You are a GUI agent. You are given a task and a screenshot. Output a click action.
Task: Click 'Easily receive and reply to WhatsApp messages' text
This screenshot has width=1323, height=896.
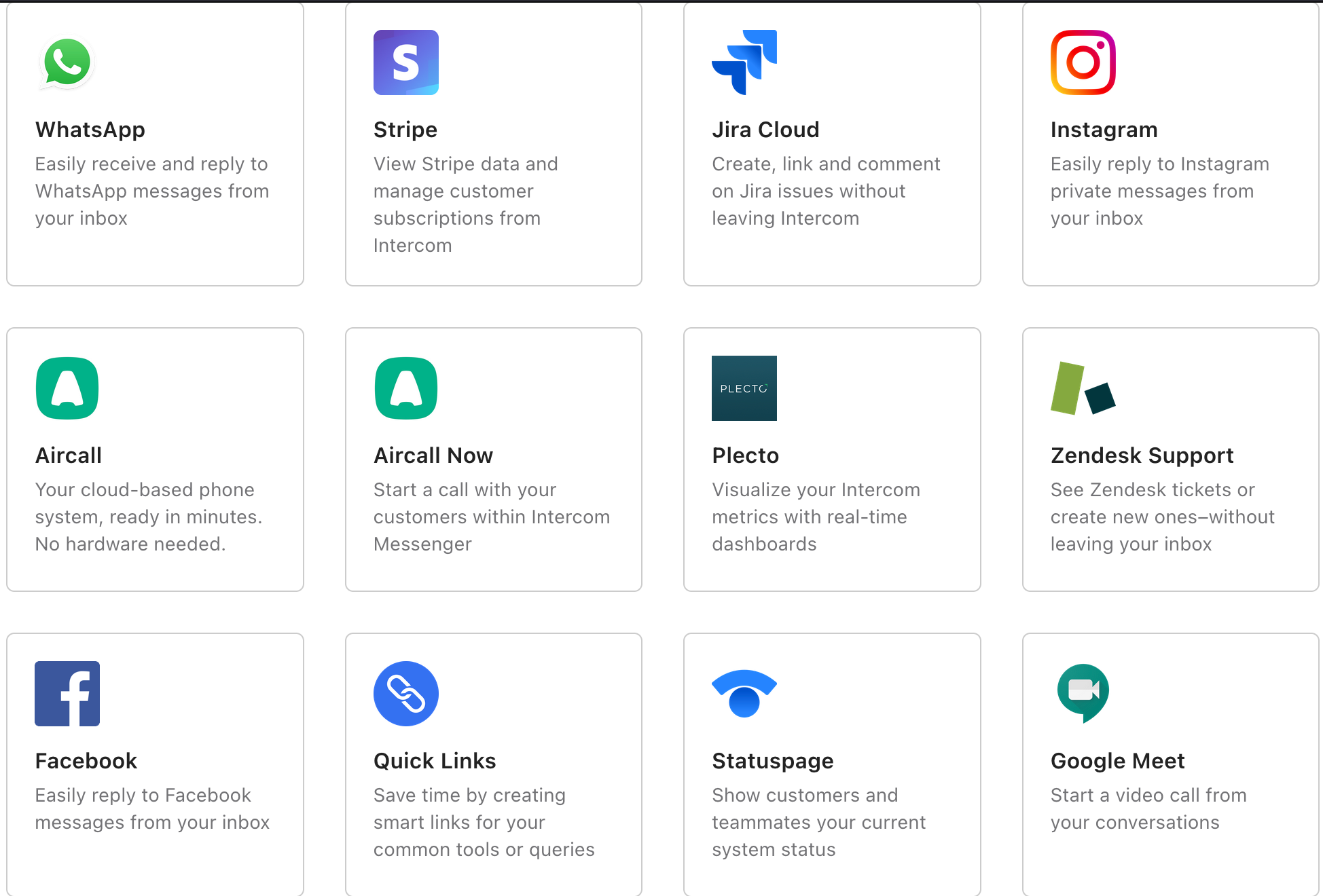click(x=152, y=191)
